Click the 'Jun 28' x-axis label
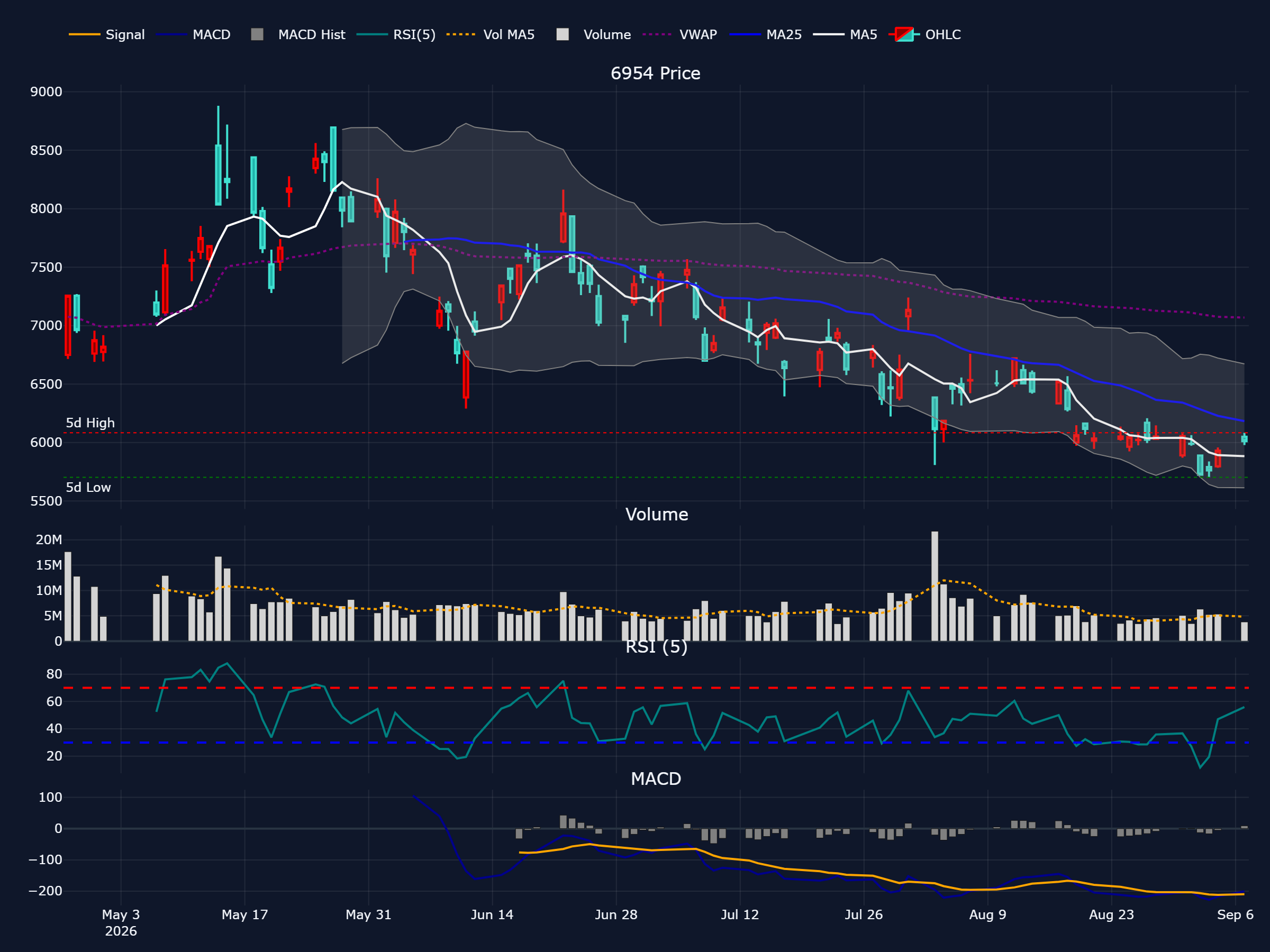Screen dimensions: 1270x952 pyautogui.click(x=616, y=914)
